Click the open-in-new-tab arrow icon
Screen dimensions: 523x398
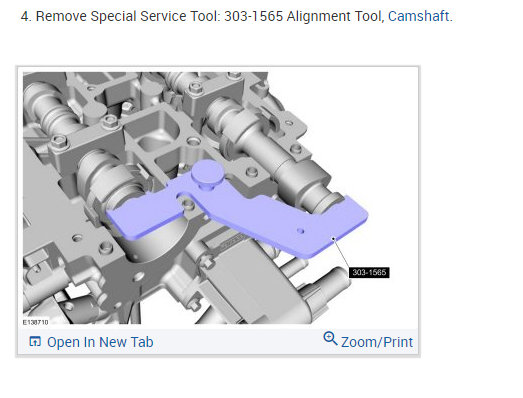35,342
